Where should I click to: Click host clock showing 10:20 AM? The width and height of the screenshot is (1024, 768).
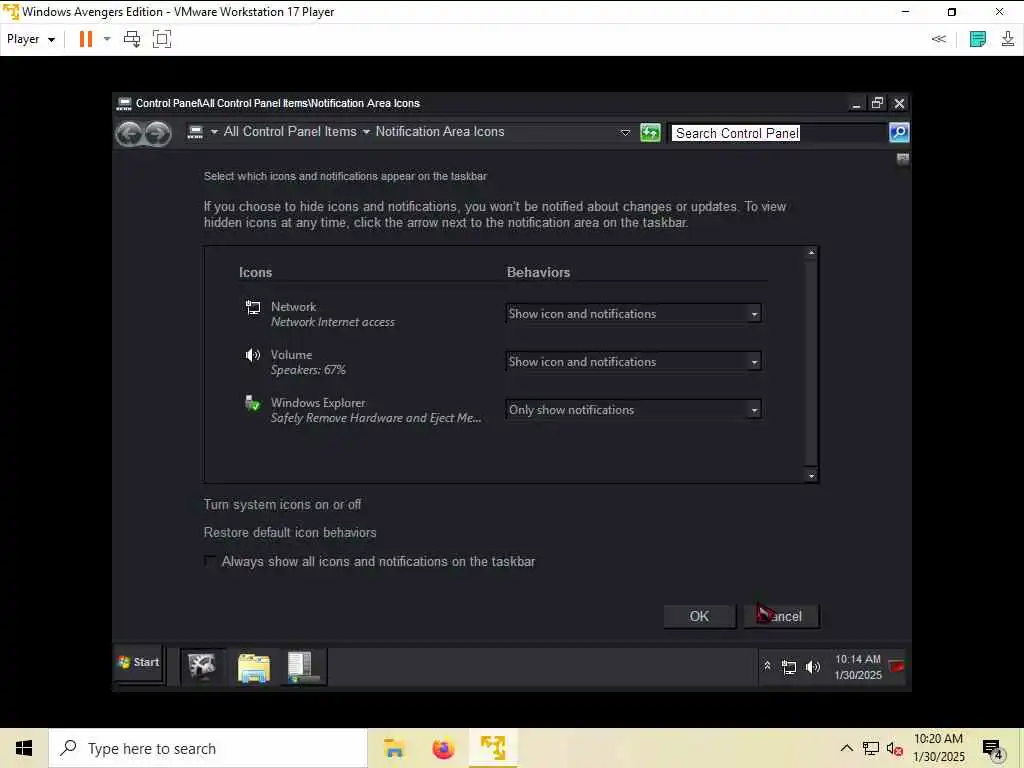tap(938, 748)
